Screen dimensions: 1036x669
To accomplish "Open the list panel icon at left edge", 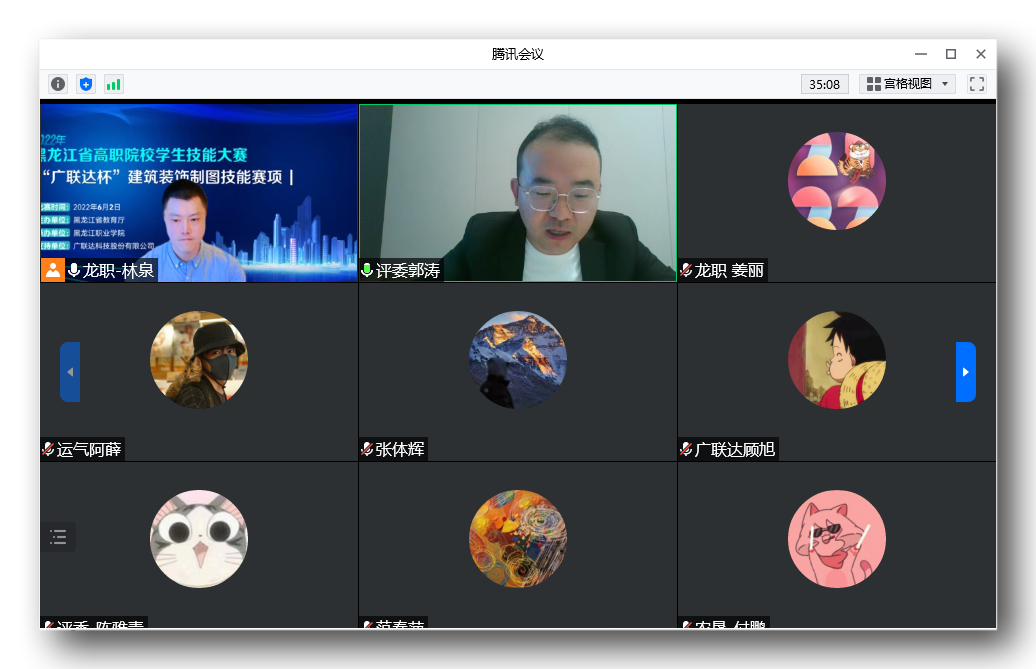I will 58,537.
